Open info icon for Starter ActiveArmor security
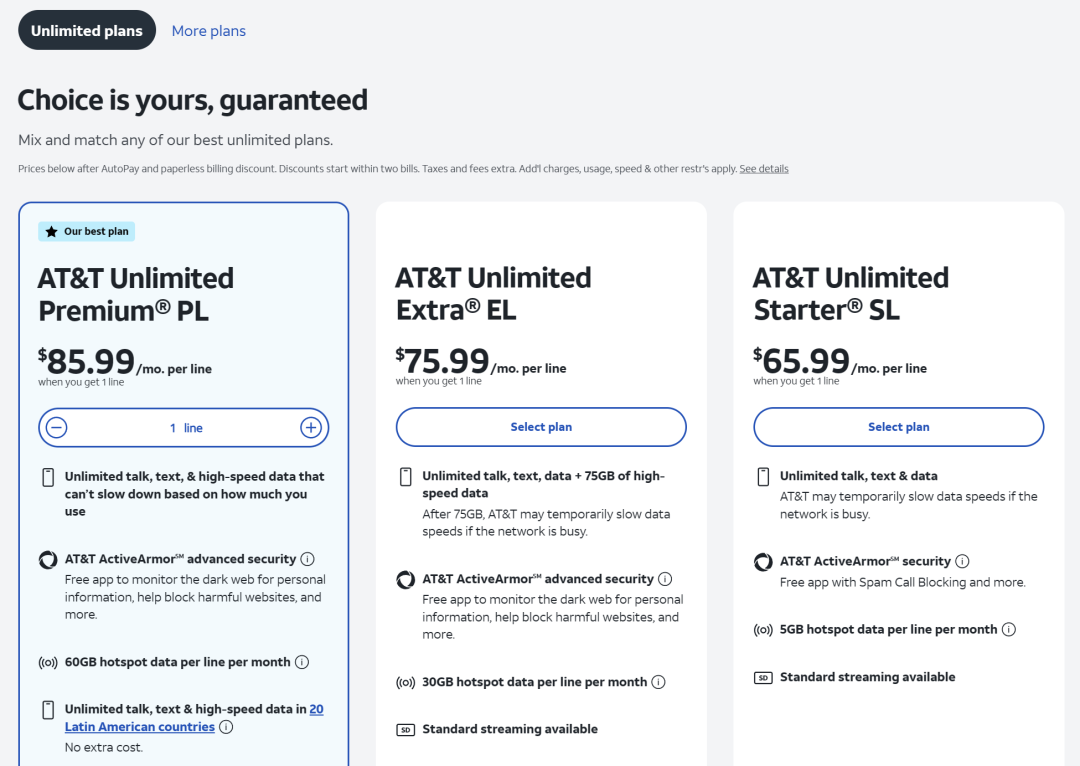 click(x=962, y=561)
